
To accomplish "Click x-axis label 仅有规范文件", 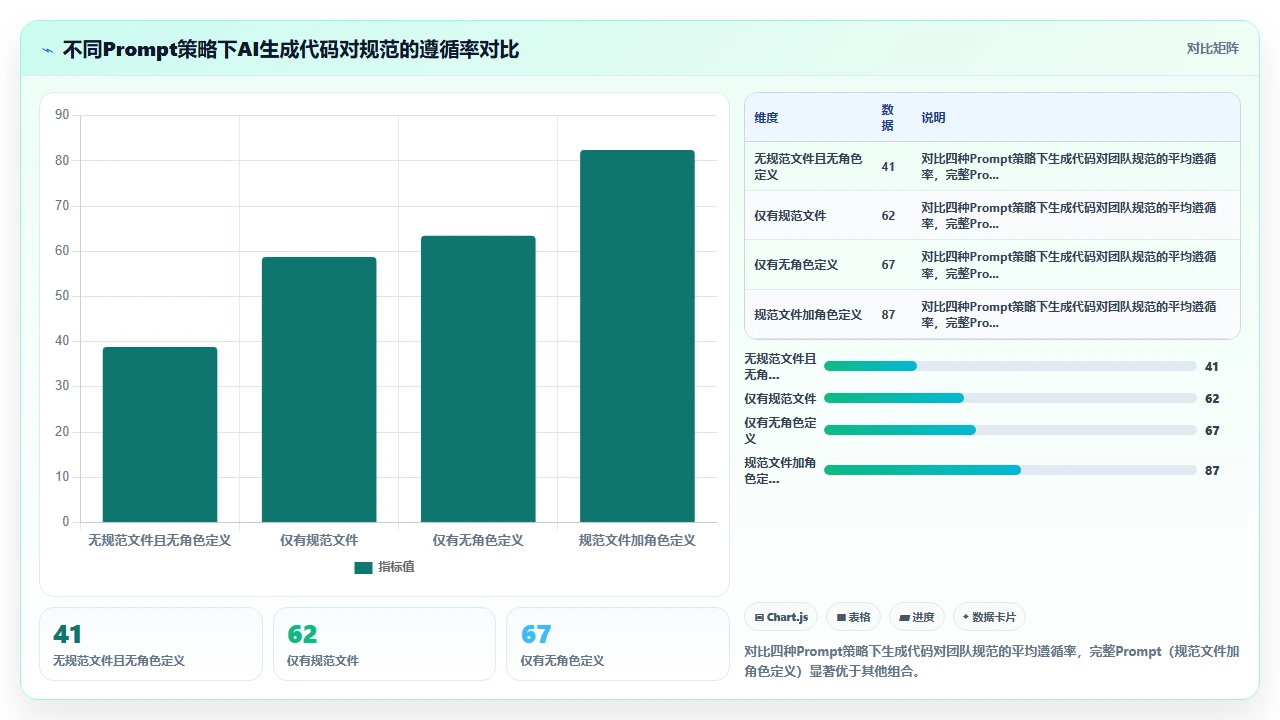I will (319, 540).
